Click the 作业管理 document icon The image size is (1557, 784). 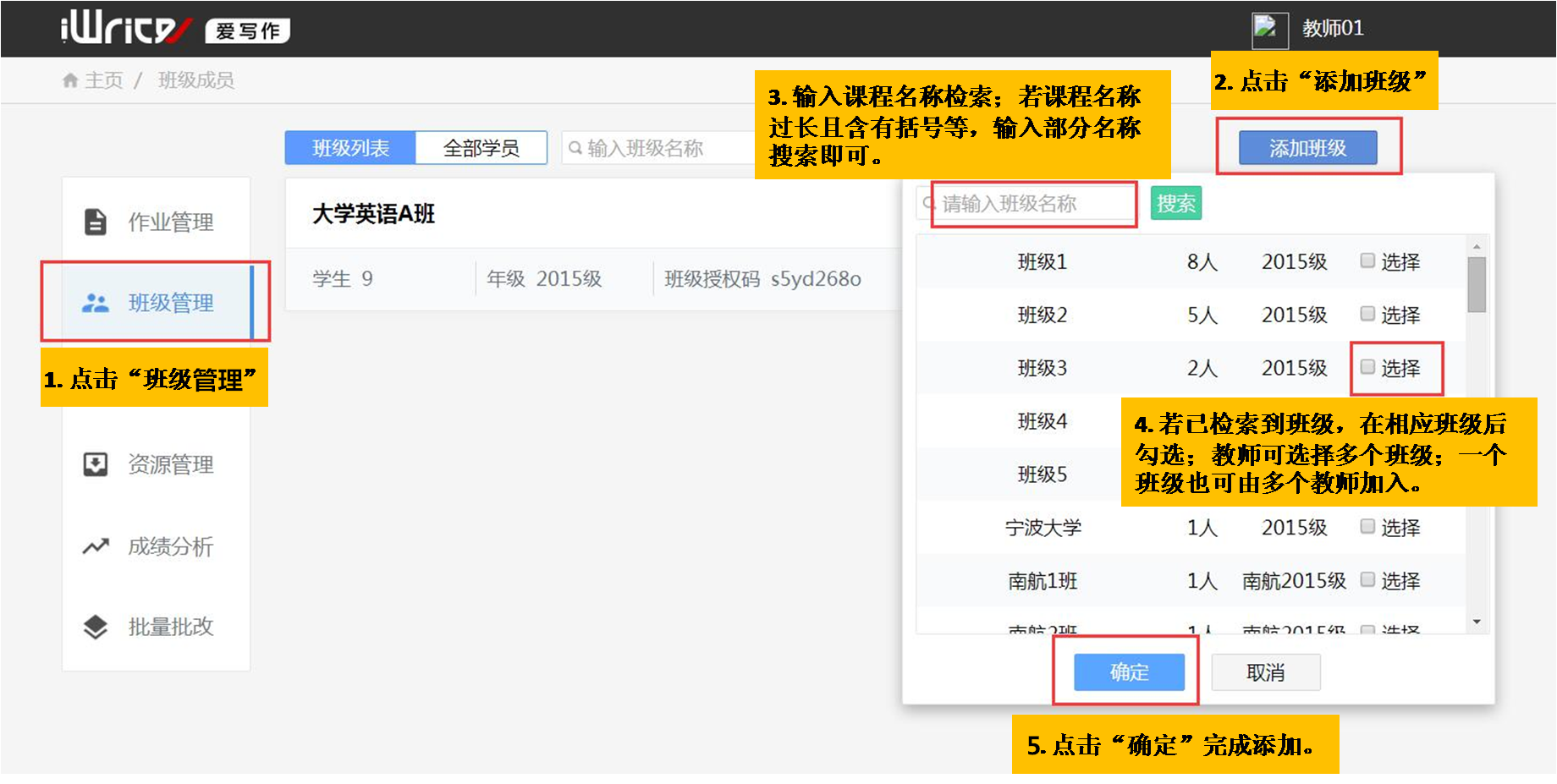[96, 222]
